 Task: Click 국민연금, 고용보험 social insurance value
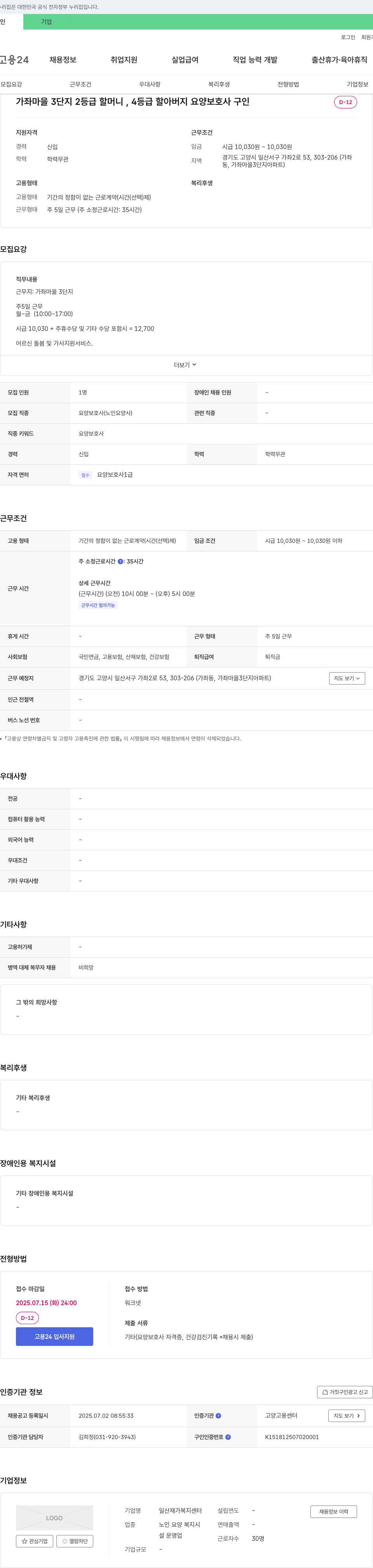pyautogui.click(x=124, y=657)
